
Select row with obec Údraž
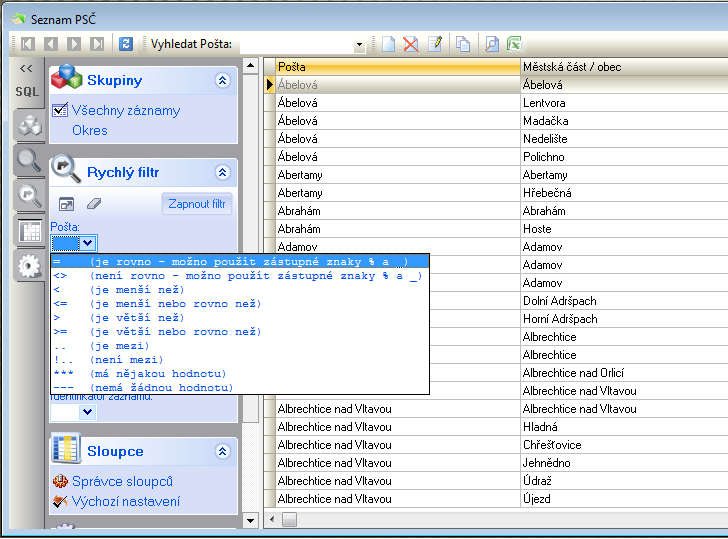click(501, 481)
